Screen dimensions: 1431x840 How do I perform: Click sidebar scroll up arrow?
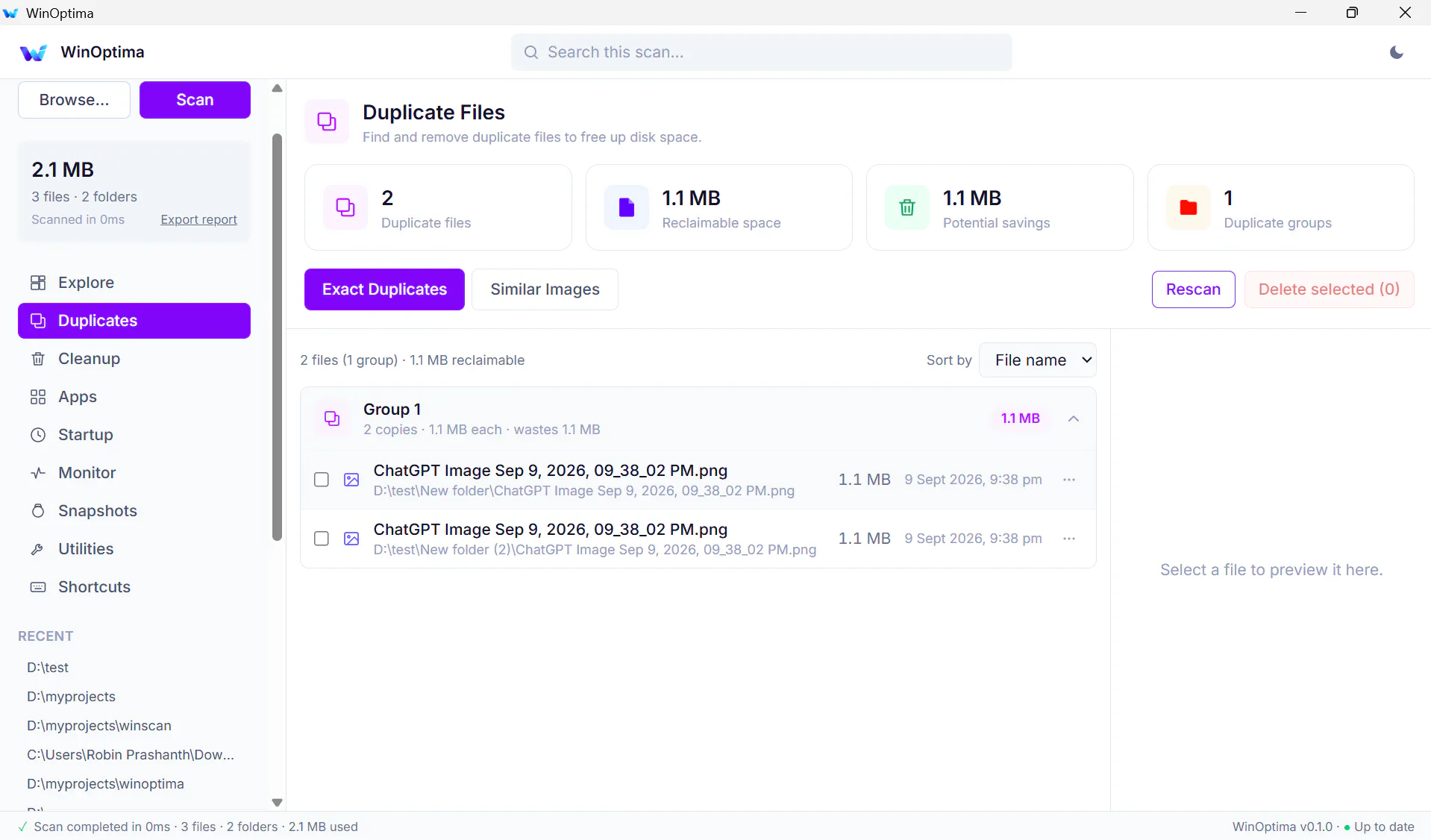click(278, 88)
